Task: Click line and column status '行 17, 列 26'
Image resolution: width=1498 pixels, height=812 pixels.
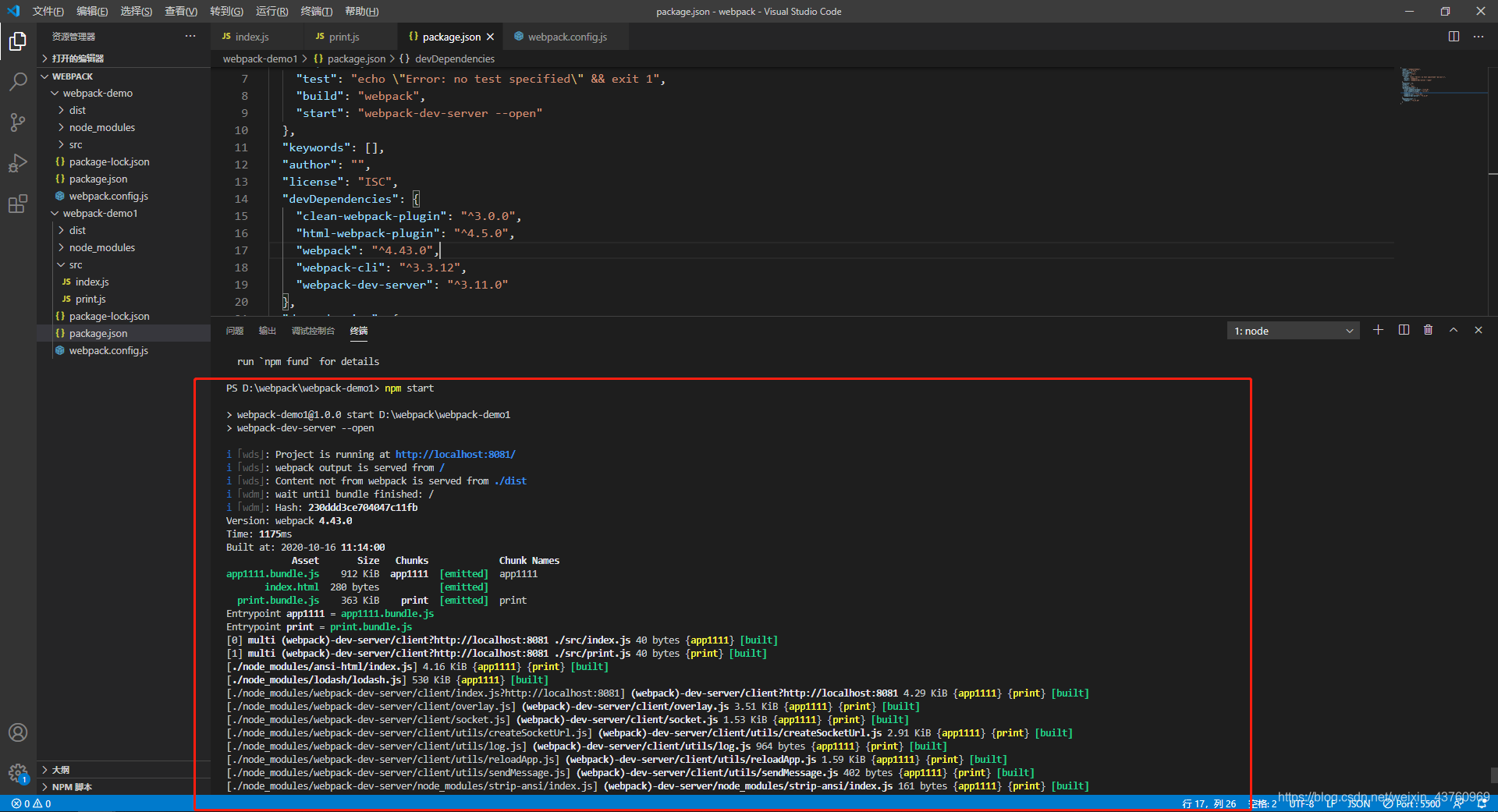Action: pos(1209,803)
